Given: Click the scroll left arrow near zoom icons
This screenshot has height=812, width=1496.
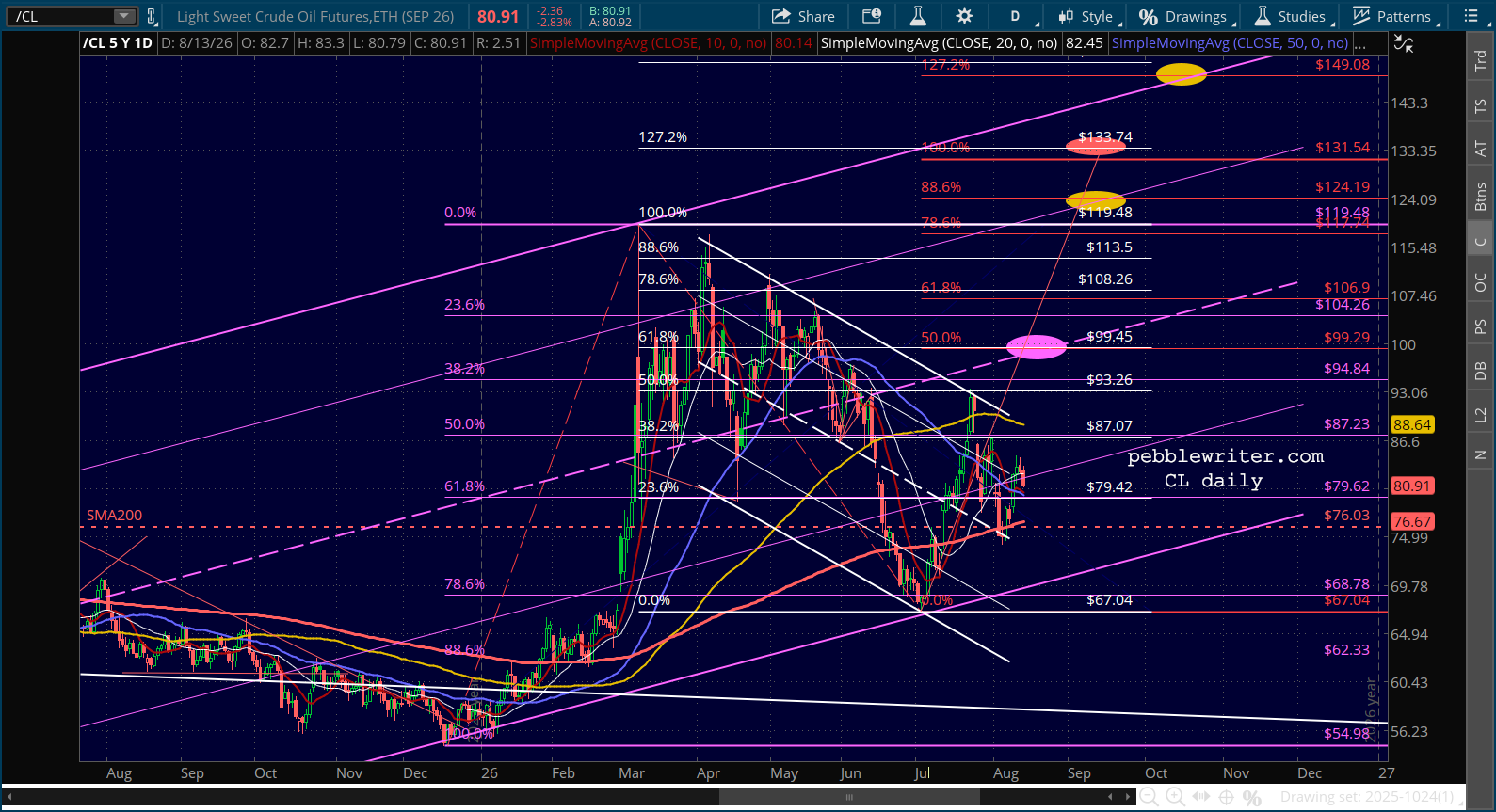Looking at the screenshot, I should click(x=1110, y=797).
